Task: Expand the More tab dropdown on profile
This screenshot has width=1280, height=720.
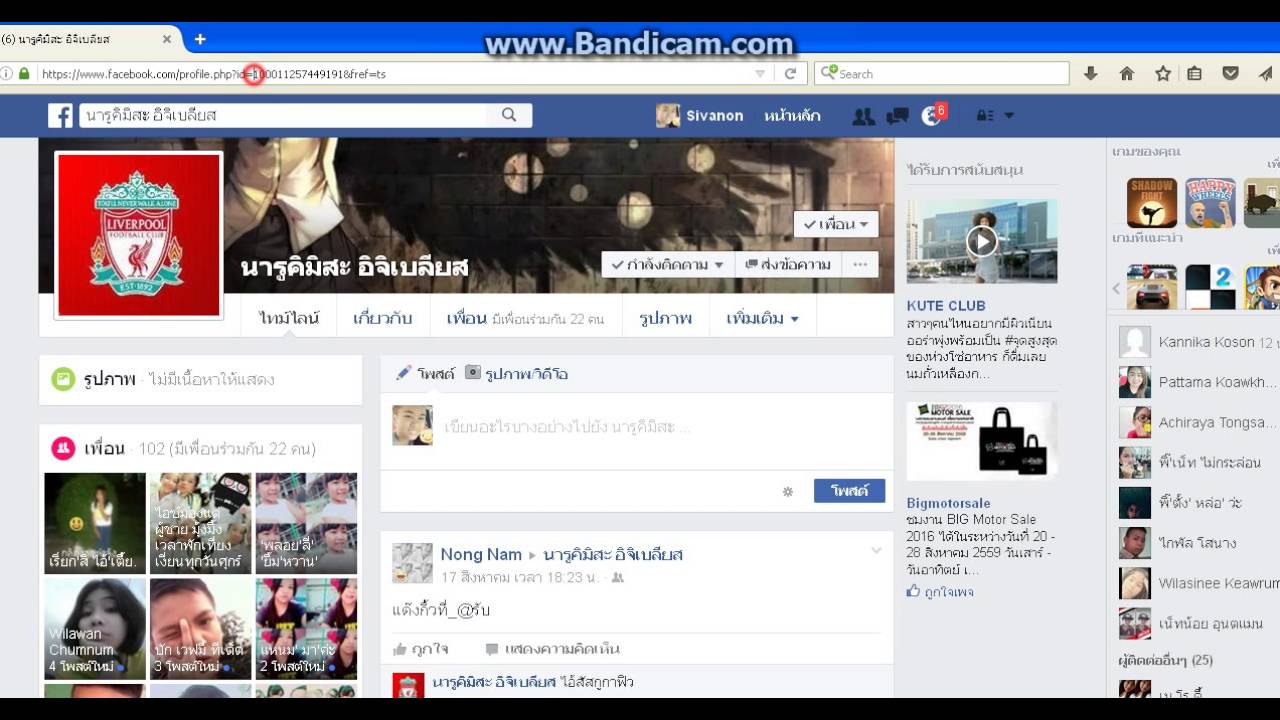Action: tap(762, 318)
